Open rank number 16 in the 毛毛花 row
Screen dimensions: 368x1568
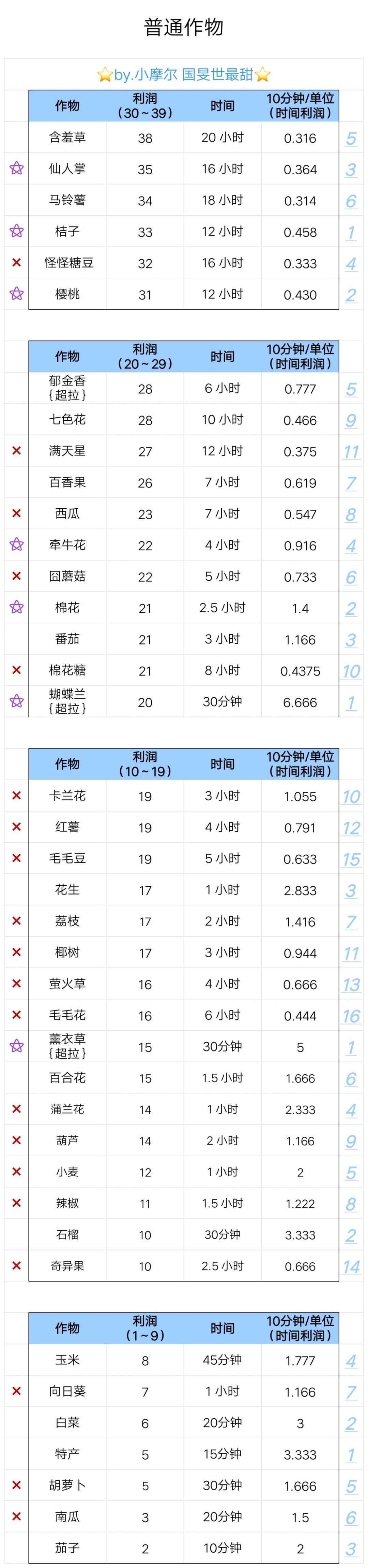coord(351,1016)
